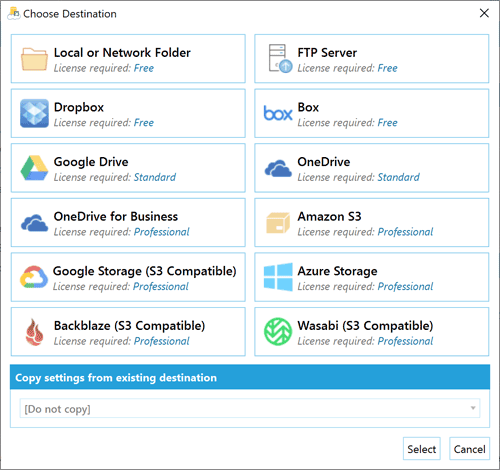Image resolution: width=500 pixels, height=470 pixels.
Task: Pick the Azure Storage label
Action: click(x=337, y=272)
